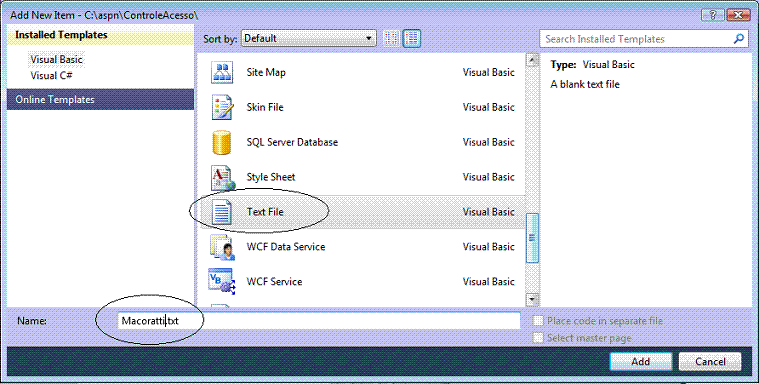
Task: Close the Add New Item dialog
Action: (739, 15)
